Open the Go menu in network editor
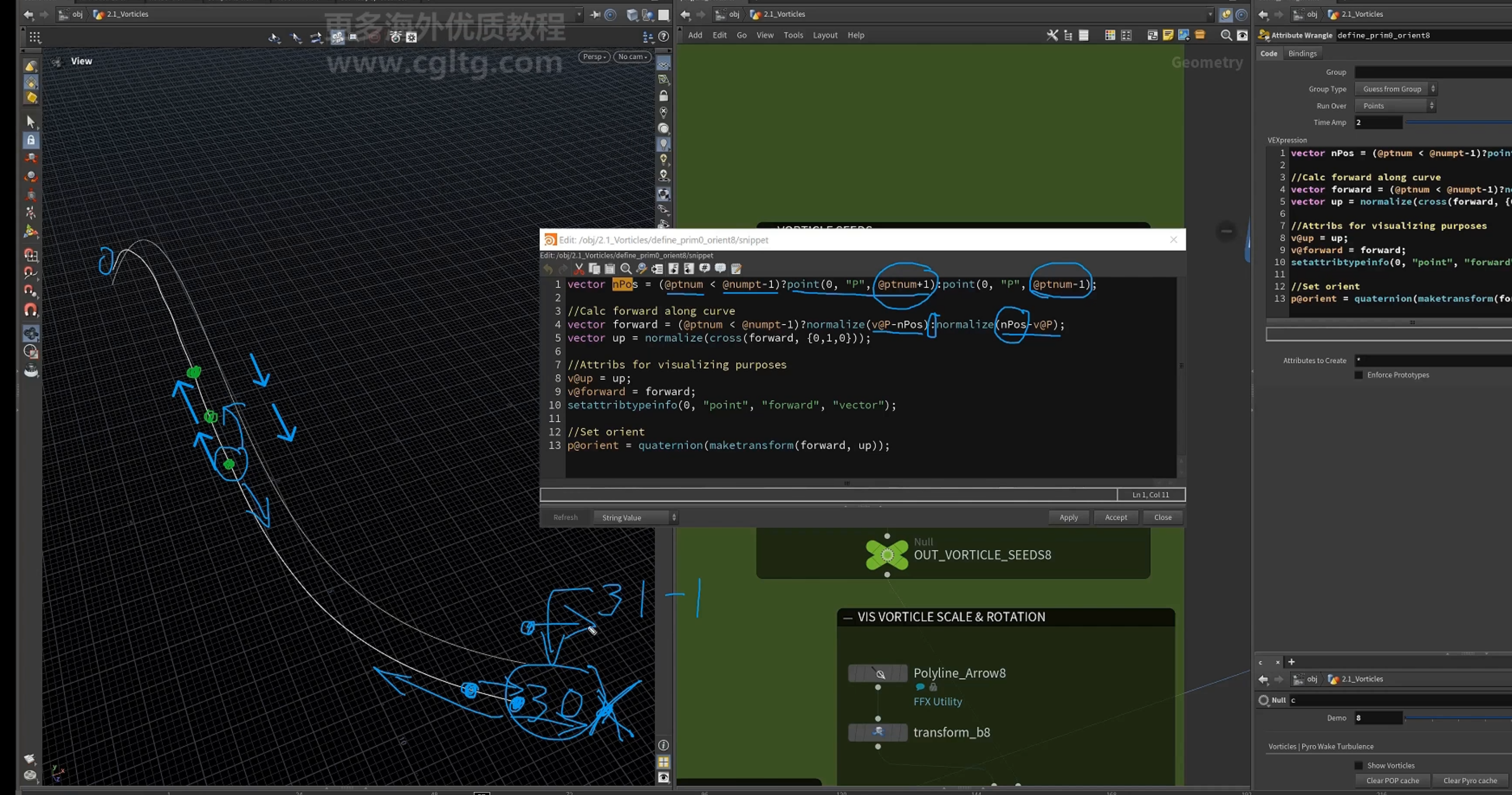This screenshot has height=795, width=1512. point(741,35)
